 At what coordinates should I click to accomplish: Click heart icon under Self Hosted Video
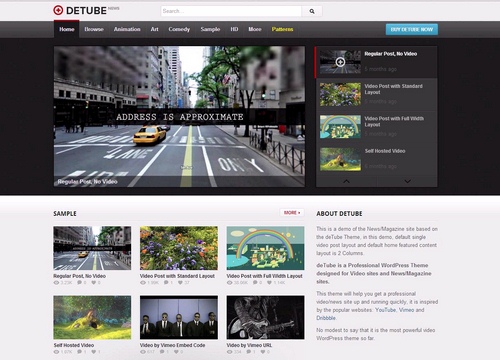click(94, 352)
